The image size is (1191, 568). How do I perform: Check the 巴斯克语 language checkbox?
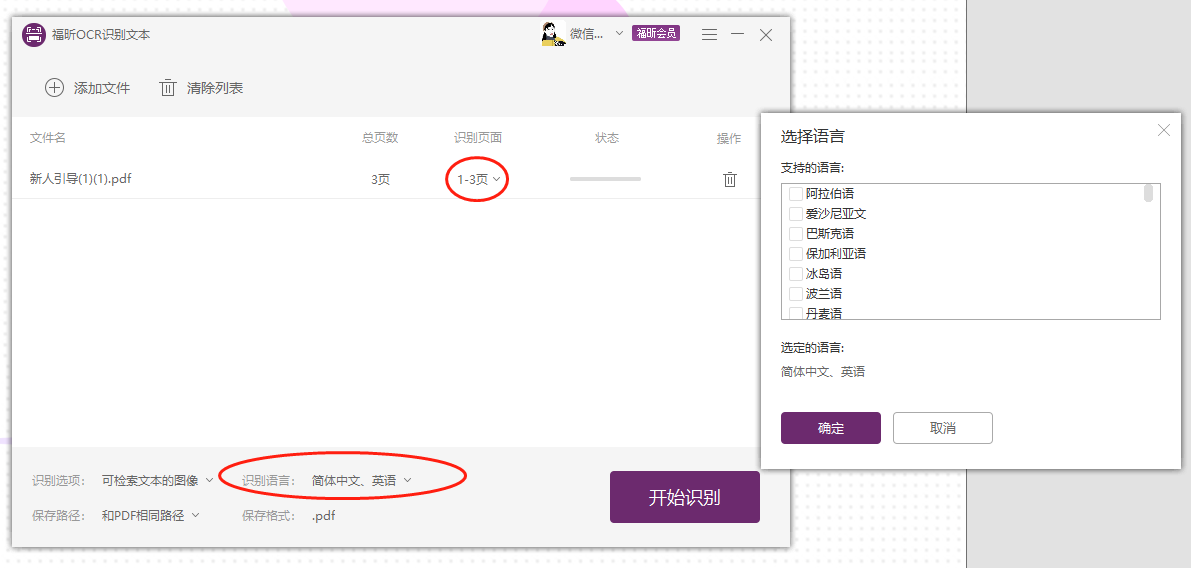(x=796, y=233)
